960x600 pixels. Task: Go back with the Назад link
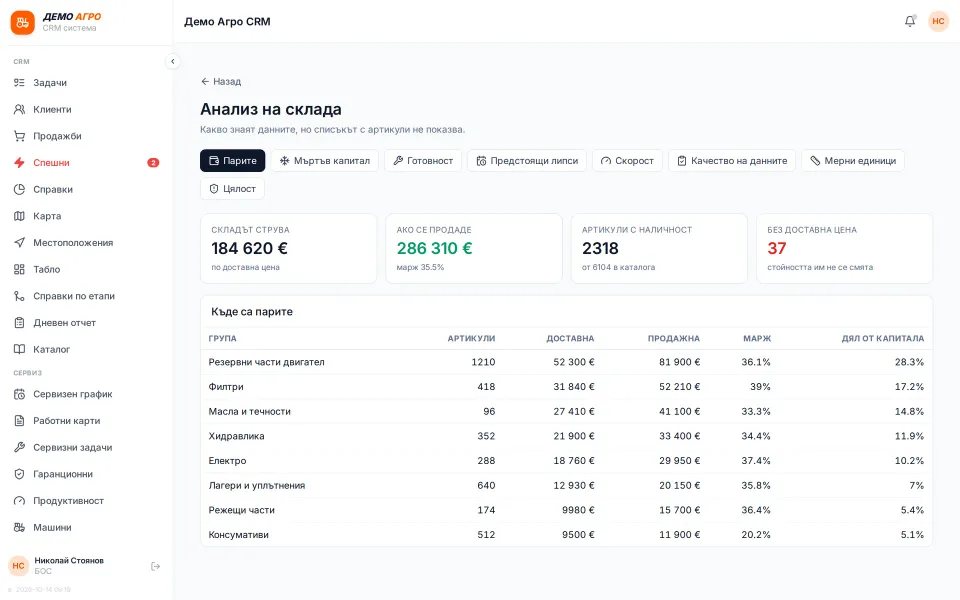tap(221, 81)
